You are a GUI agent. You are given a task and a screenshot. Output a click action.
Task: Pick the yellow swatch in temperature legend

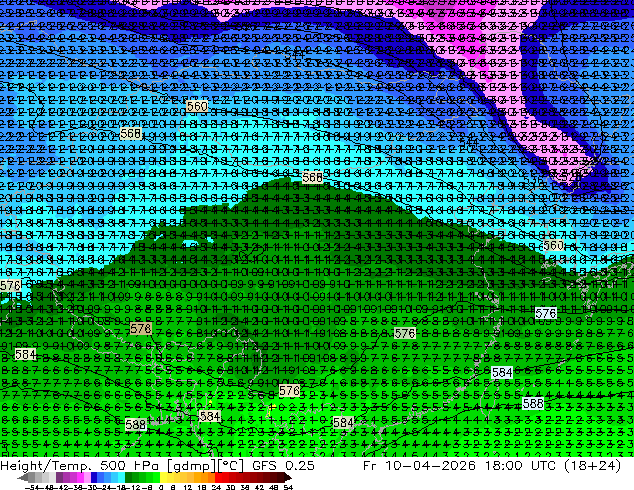click(163, 477)
